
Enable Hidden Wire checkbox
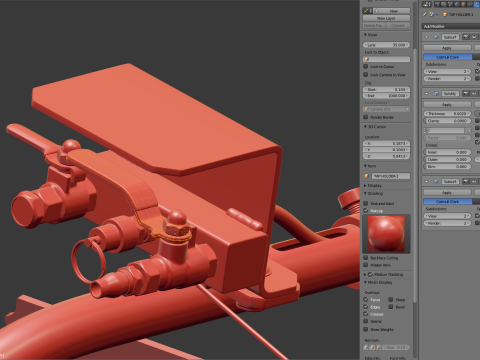[x=366, y=265]
